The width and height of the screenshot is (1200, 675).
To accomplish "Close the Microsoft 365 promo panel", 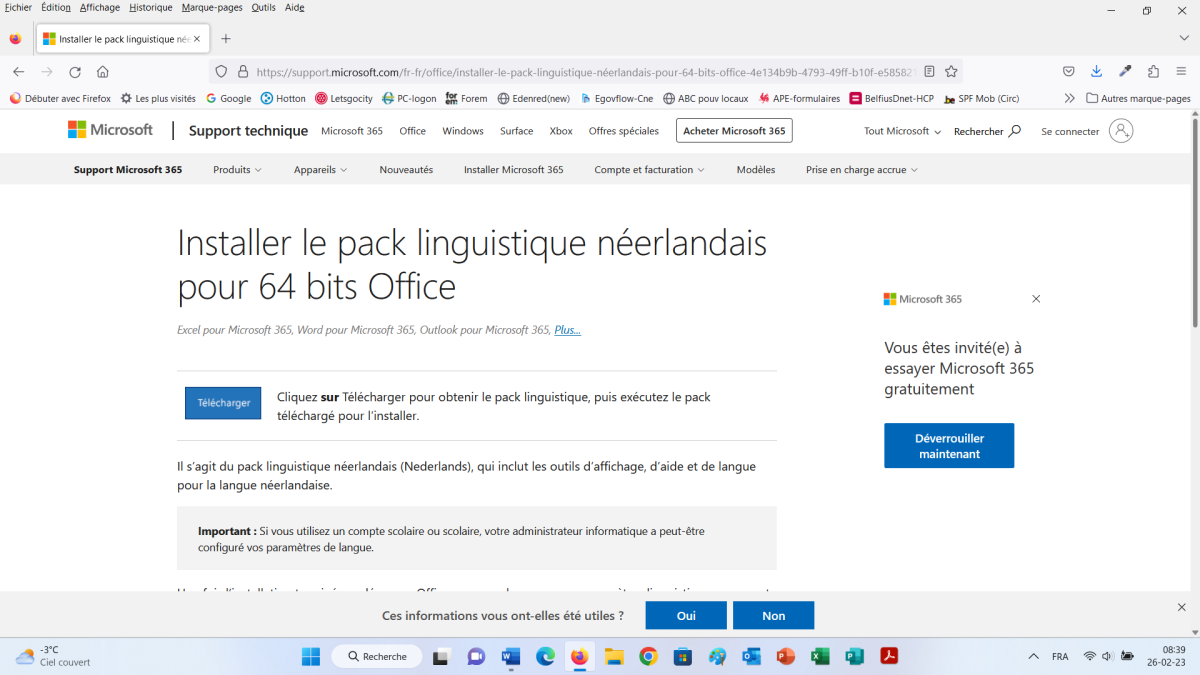I will point(1036,299).
